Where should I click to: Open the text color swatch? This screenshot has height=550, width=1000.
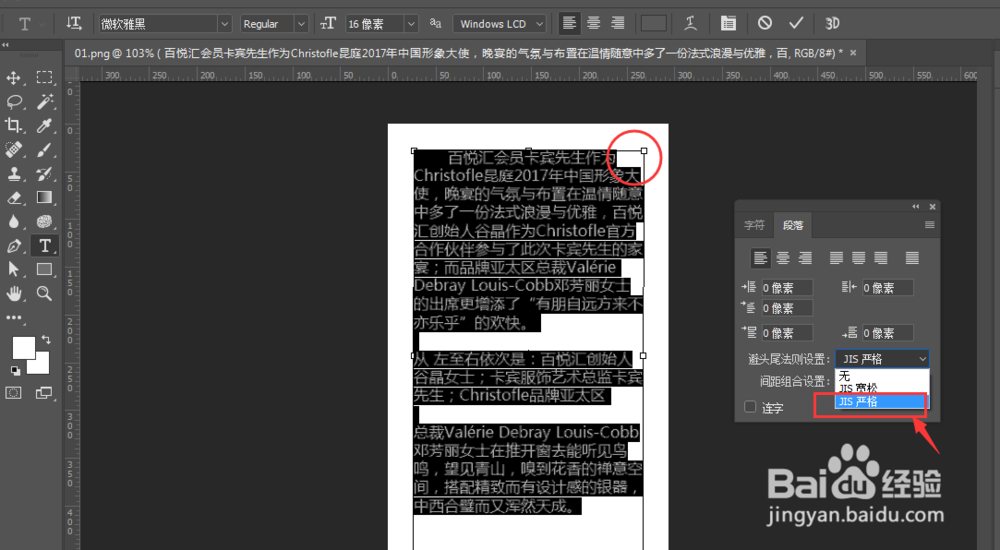click(x=653, y=24)
